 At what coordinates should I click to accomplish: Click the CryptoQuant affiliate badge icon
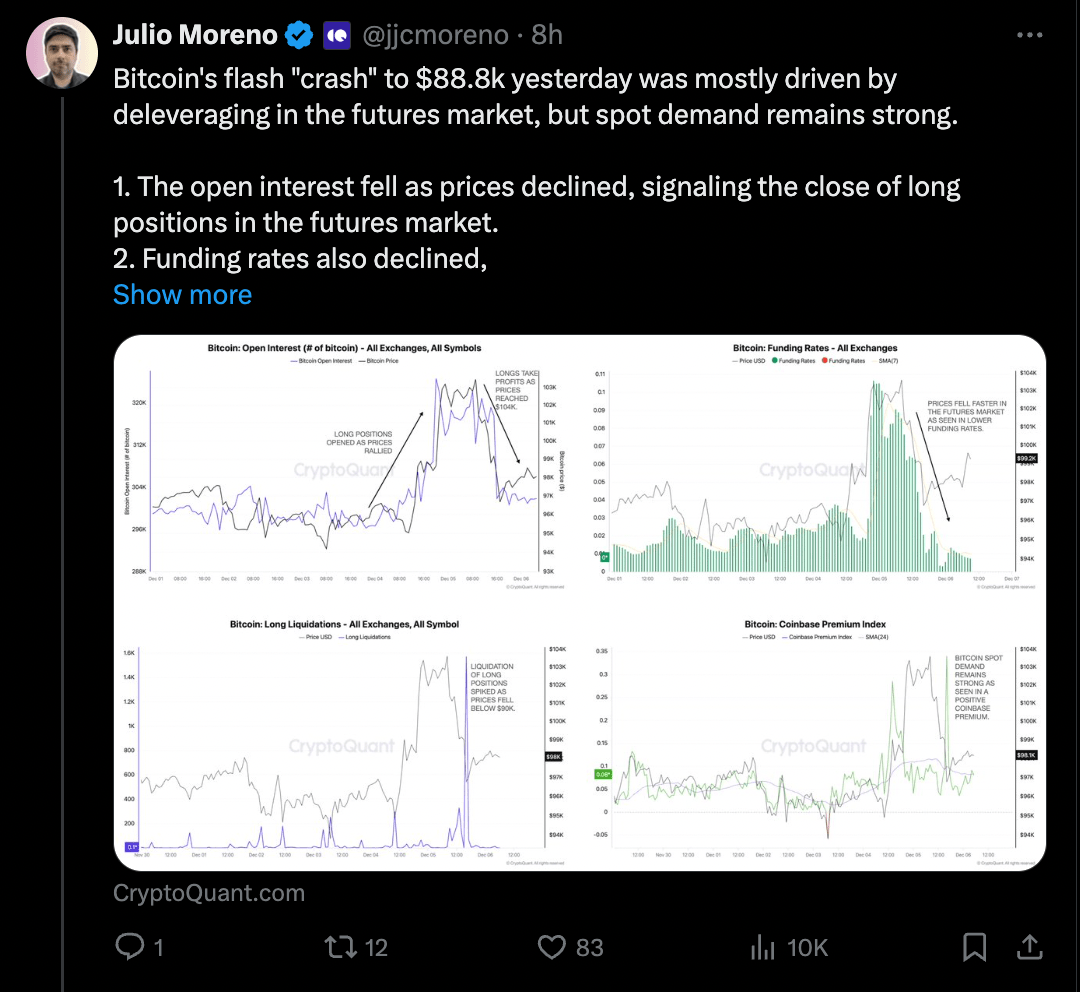(x=337, y=33)
